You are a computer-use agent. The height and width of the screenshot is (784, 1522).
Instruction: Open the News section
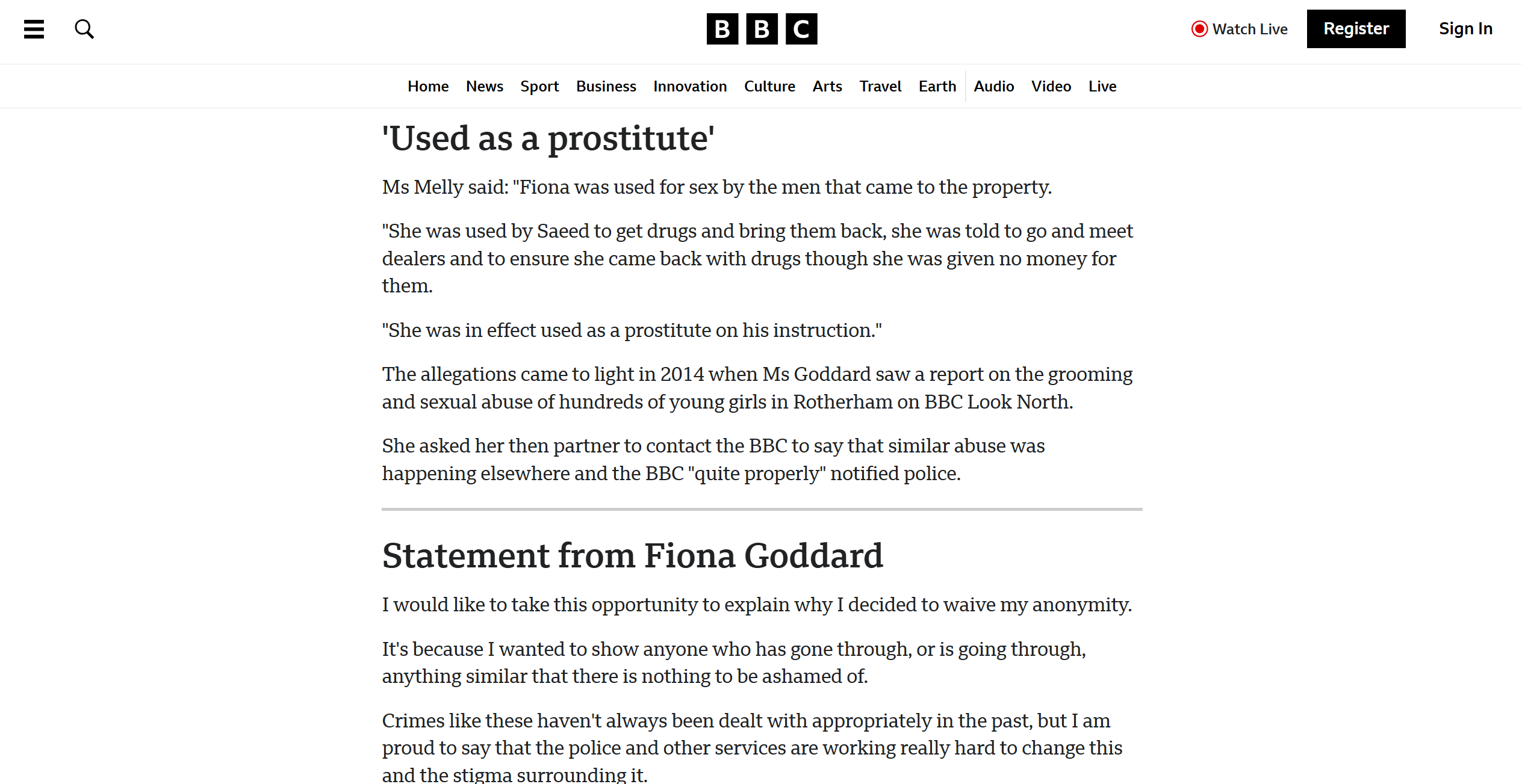pos(484,87)
